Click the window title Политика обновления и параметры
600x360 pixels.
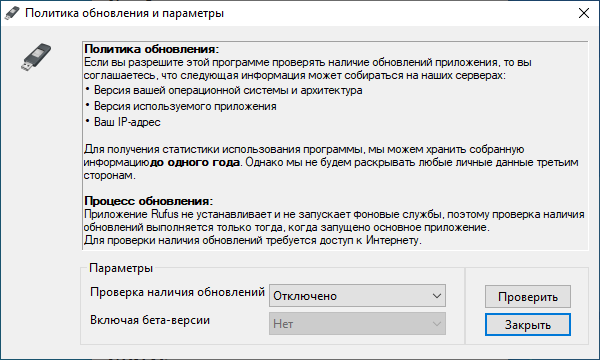click(x=124, y=13)
